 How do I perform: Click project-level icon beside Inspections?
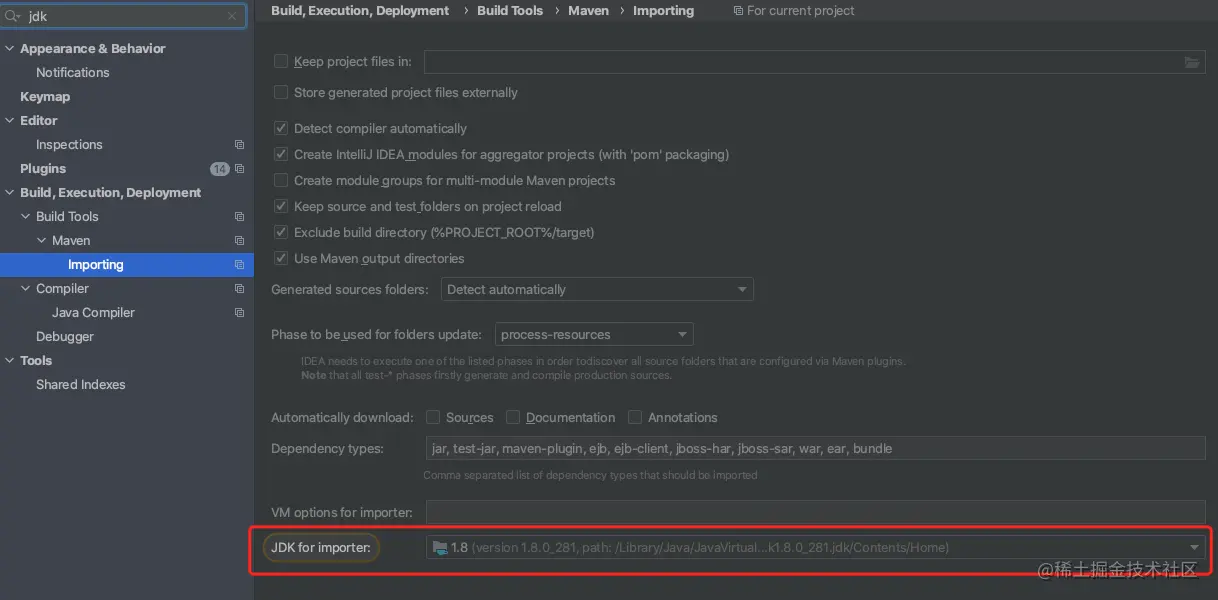239,145
